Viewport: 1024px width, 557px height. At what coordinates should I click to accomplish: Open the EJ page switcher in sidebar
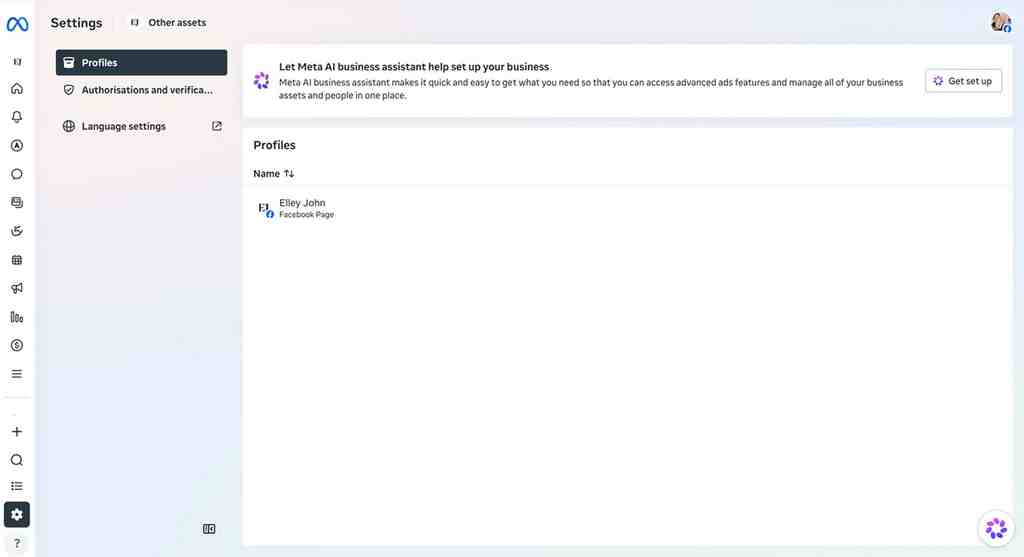coord(17,62)
